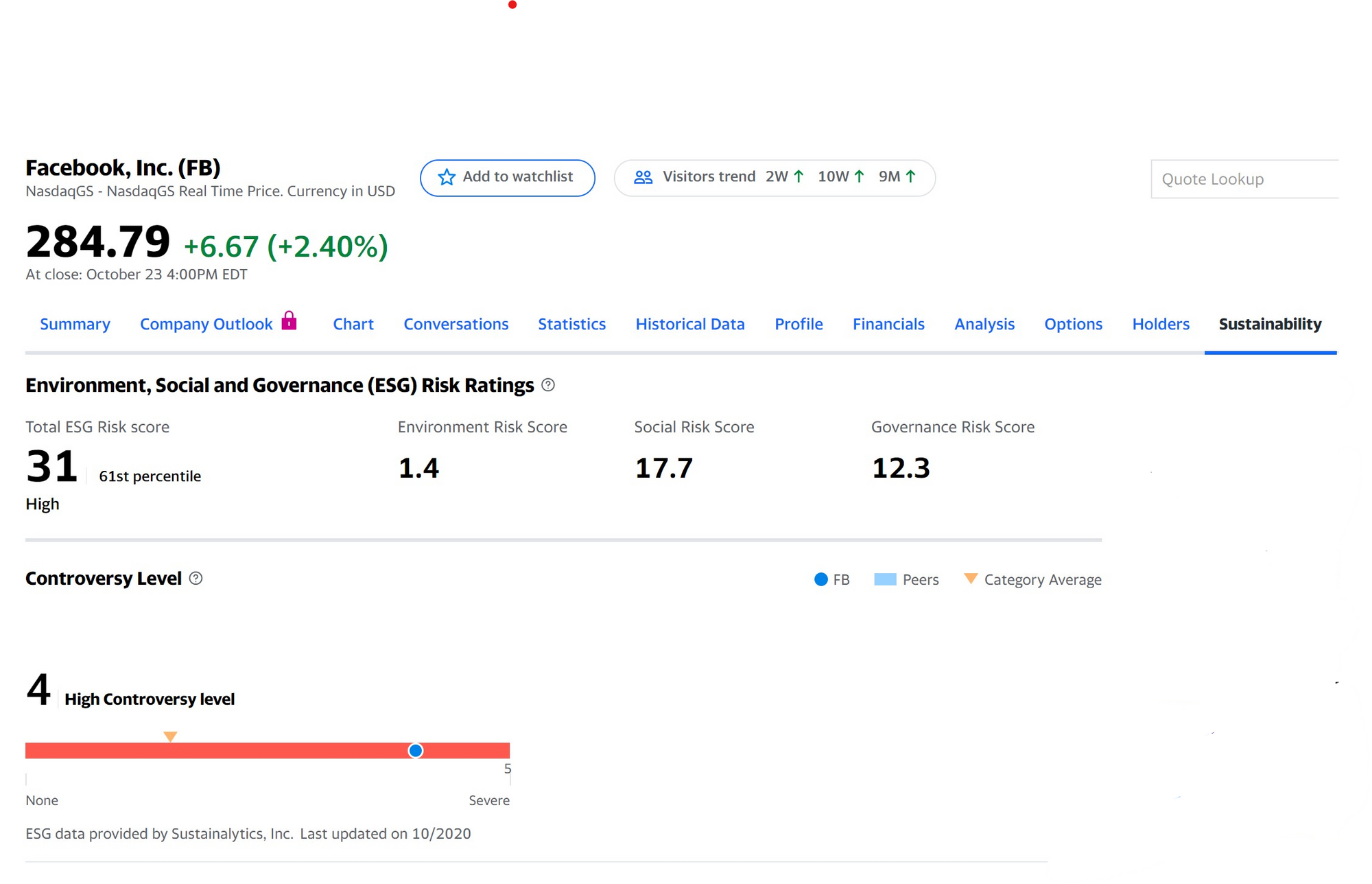Screen dimensions: 1372x884
Task: Click the visitors trend people icon
Action: point(643,177)
